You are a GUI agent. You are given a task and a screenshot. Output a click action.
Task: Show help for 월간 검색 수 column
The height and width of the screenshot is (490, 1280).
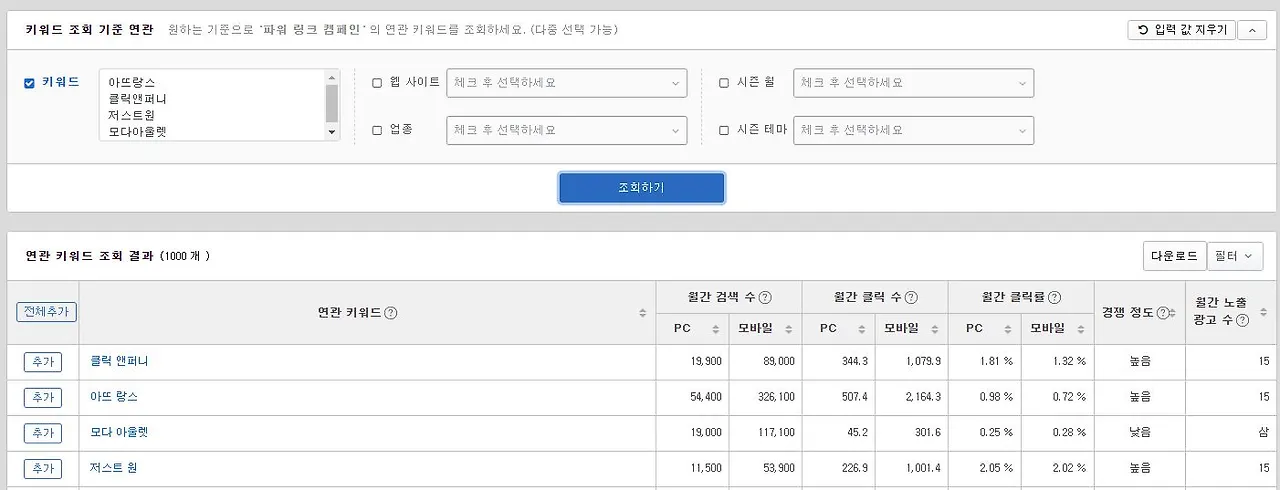tap(765, 297)
